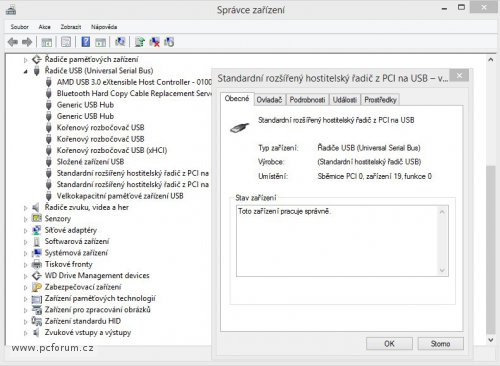
Task: Click the 'Sběrnice PCI 0, zařízení 19, funkce 0' value
Action: (x=375, y=176)
